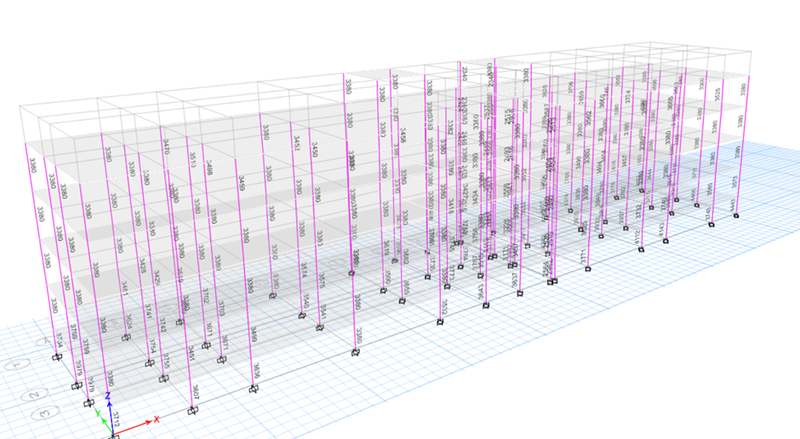Select column value 3470
Viewport: 800px width, 439px height.
click(x=166, y=147)
